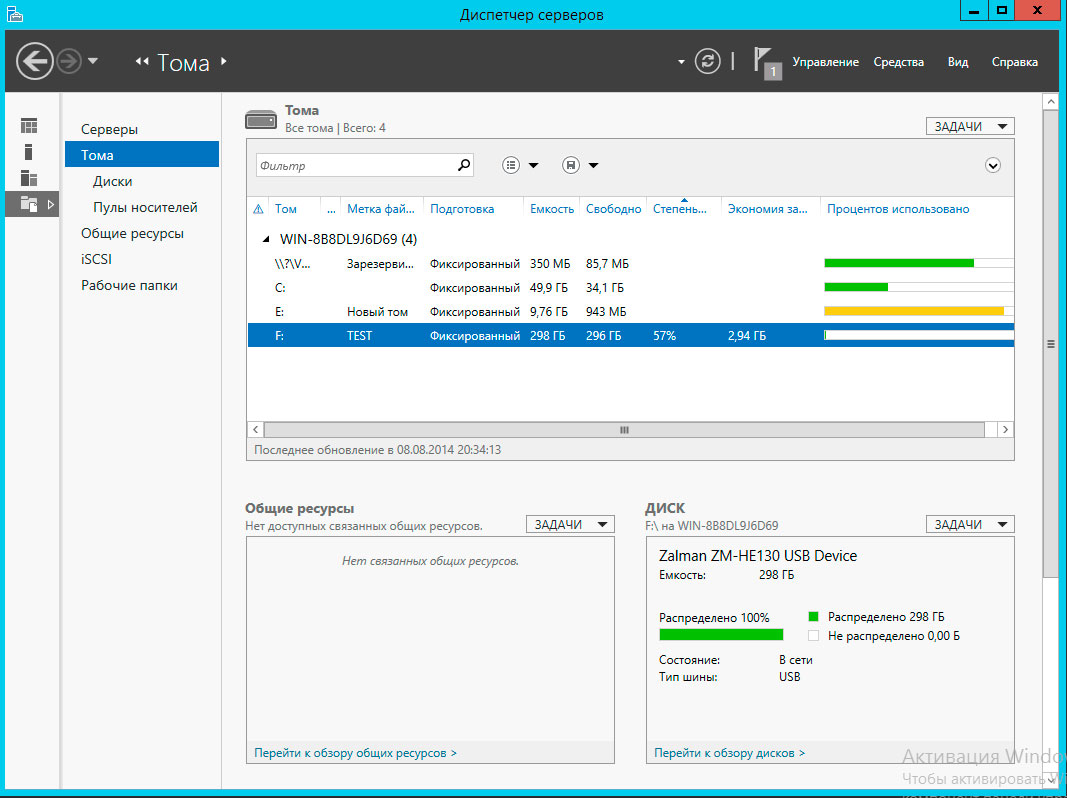Click the magnifier icon in the filter box
This screenshot has width=1067, height=798.
(x=463, y=166)
